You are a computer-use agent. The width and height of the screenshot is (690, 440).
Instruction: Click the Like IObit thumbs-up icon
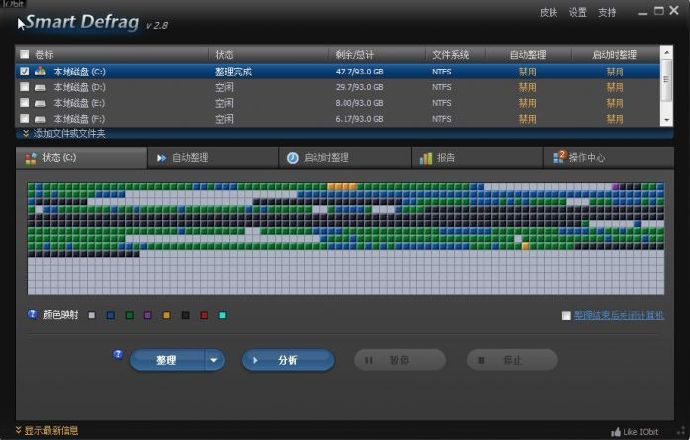tap(616, 432)
